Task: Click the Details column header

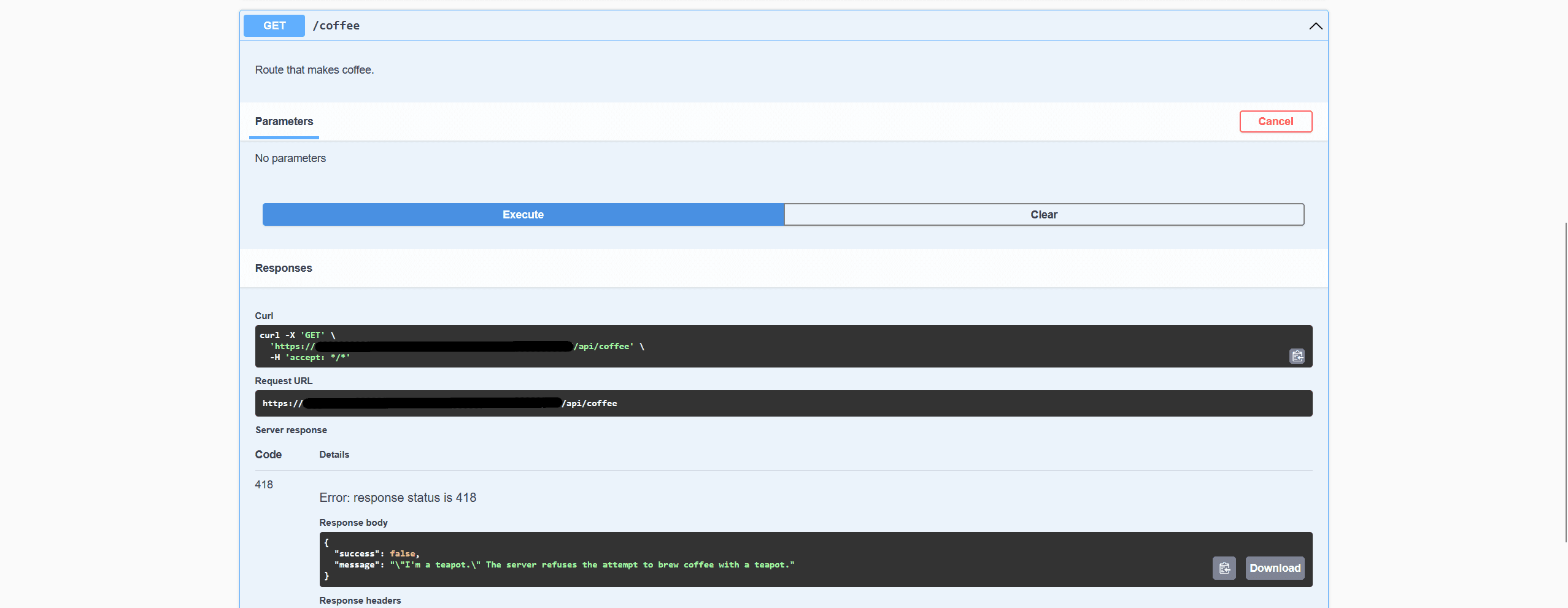Action: pos(334,455)
